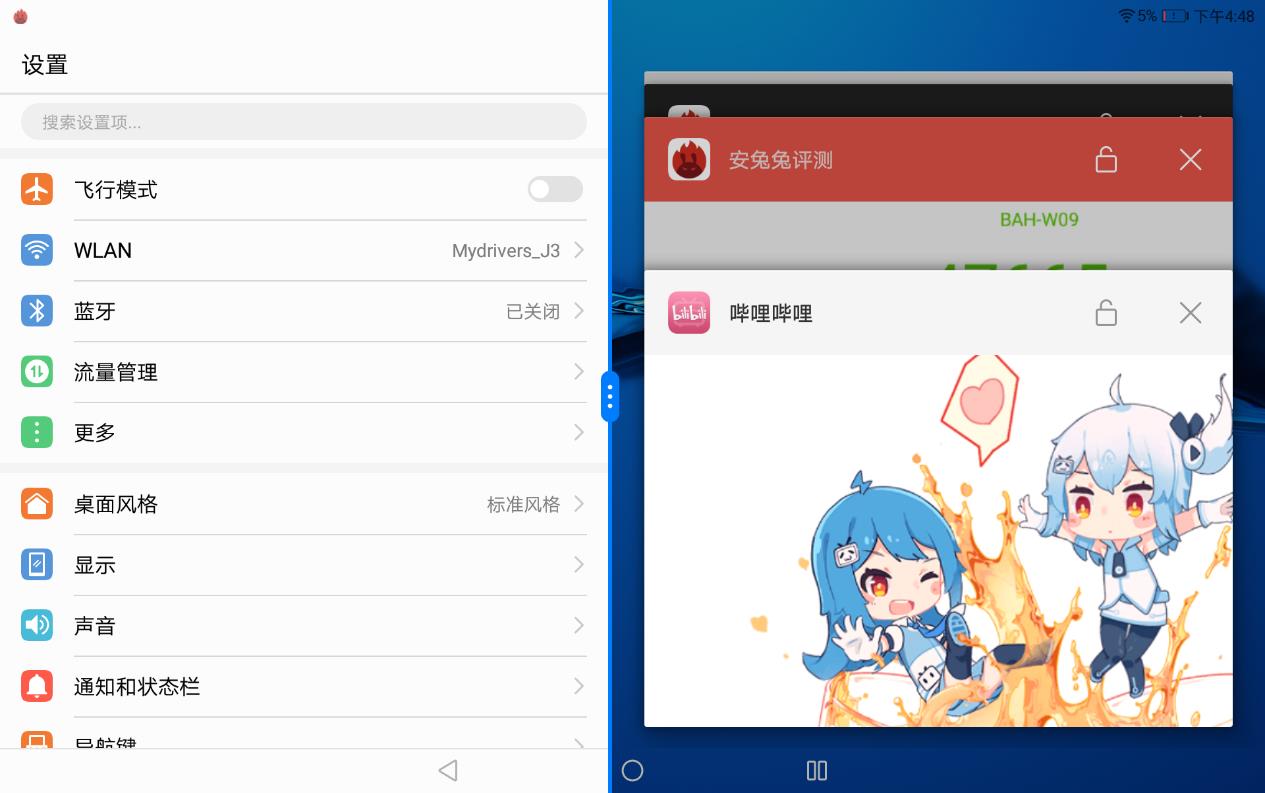Click the split-screen divider handle

[610, 397]
